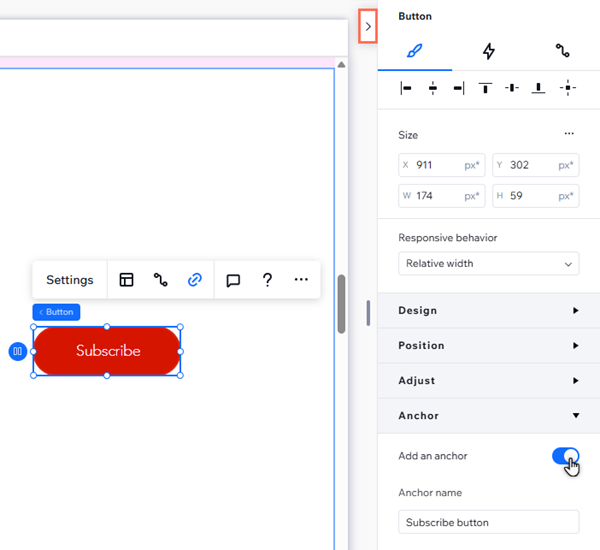Select the red Subscribe button

point(107,351)
